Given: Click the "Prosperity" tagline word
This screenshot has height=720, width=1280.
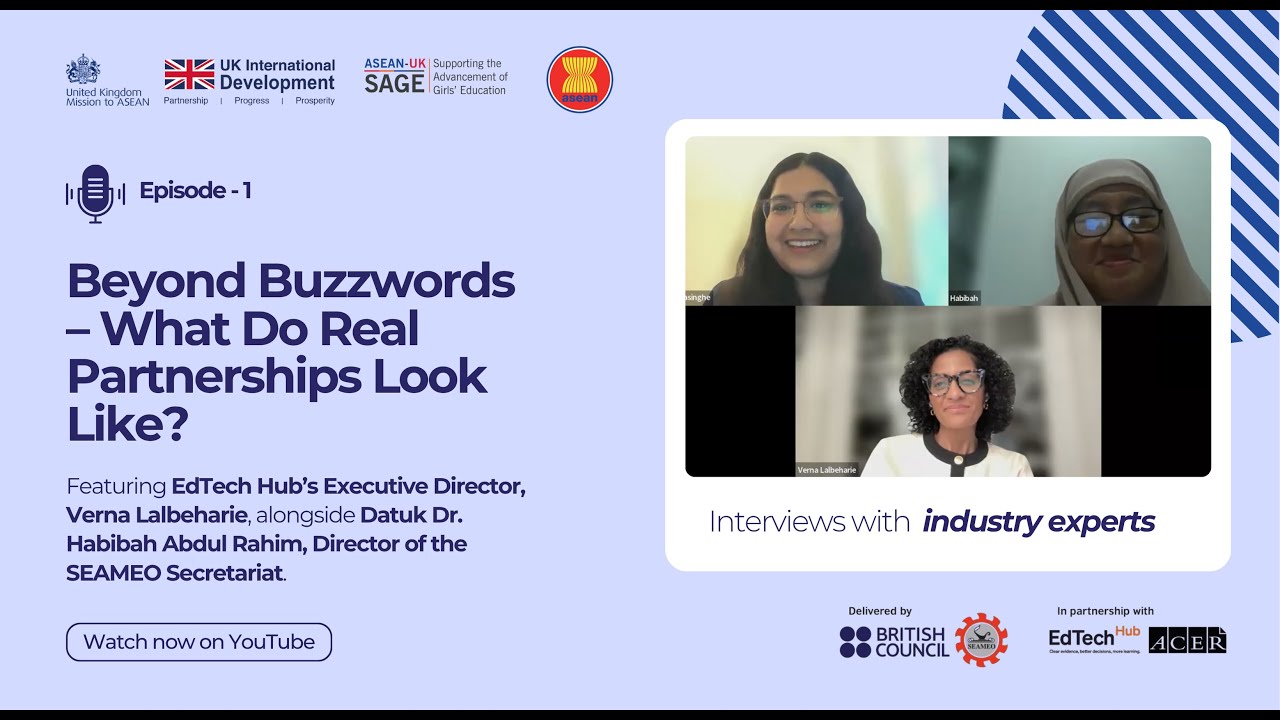Looking at the screenshot, I should tap(315, 101).
